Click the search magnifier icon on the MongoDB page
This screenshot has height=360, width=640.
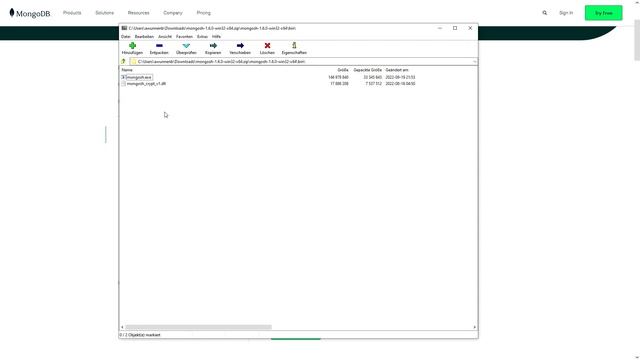point(544,13)
